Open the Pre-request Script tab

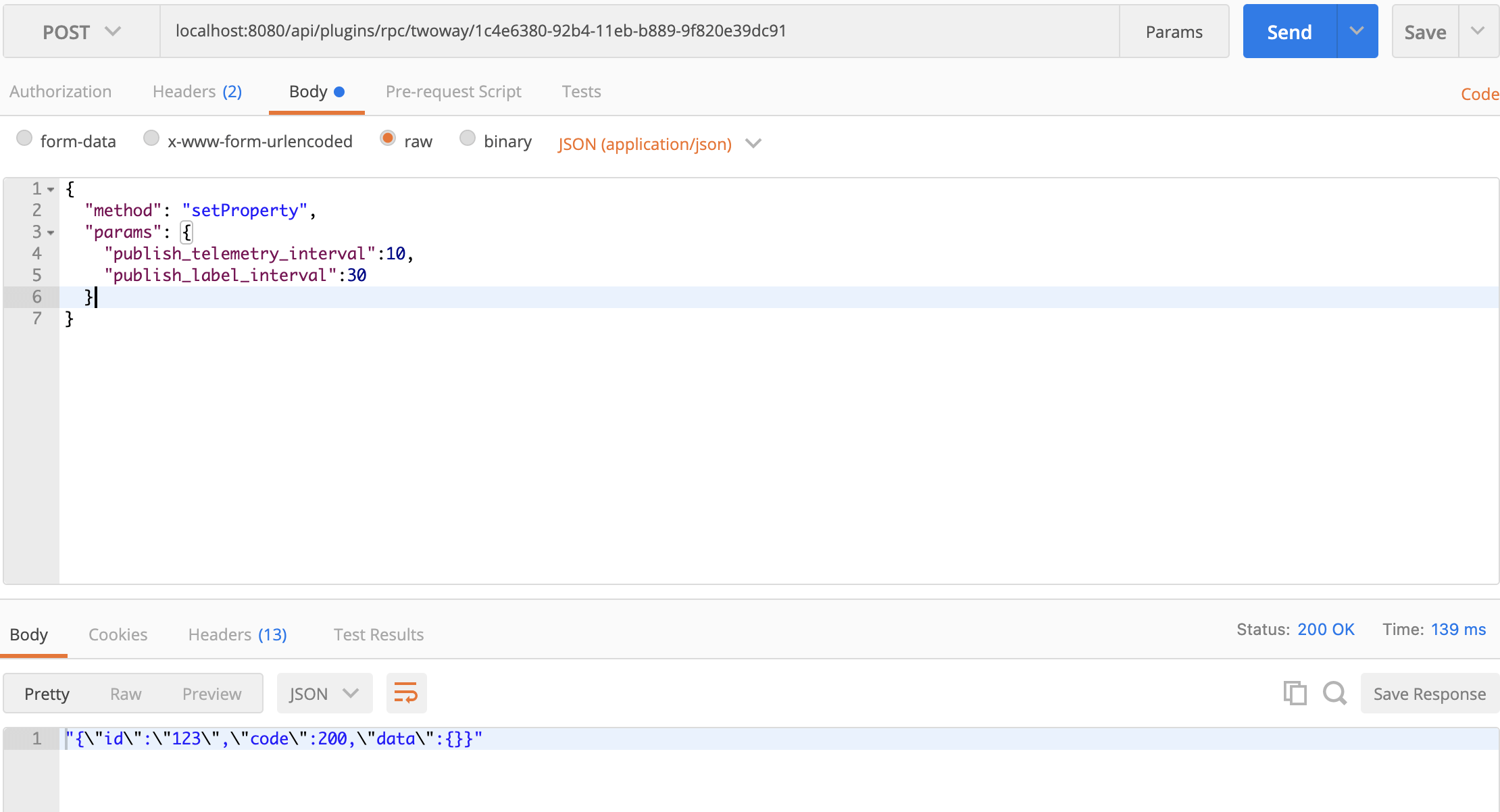(453, 92)
